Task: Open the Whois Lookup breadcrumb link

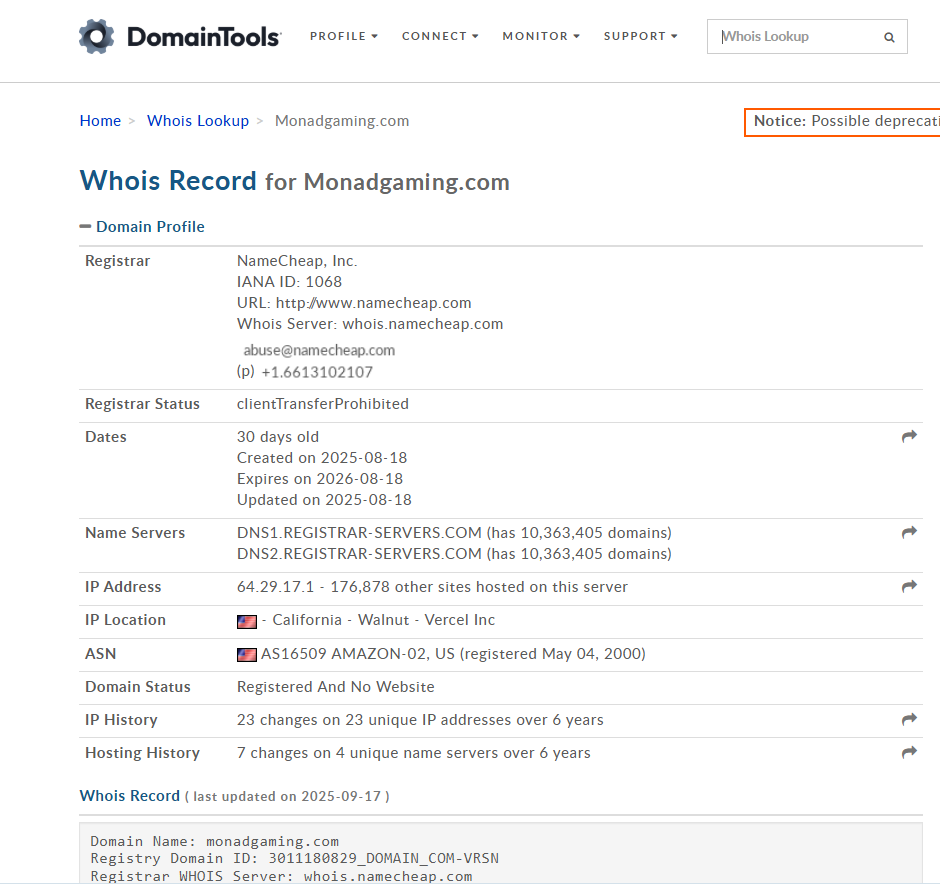Action: coord(198,120)
